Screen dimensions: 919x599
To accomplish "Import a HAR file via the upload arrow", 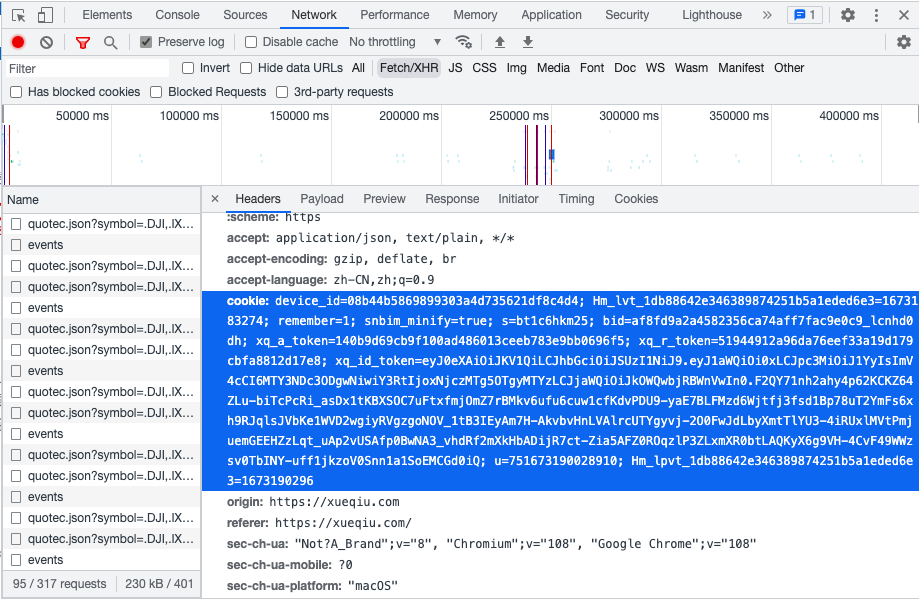I will pos(499,42).
